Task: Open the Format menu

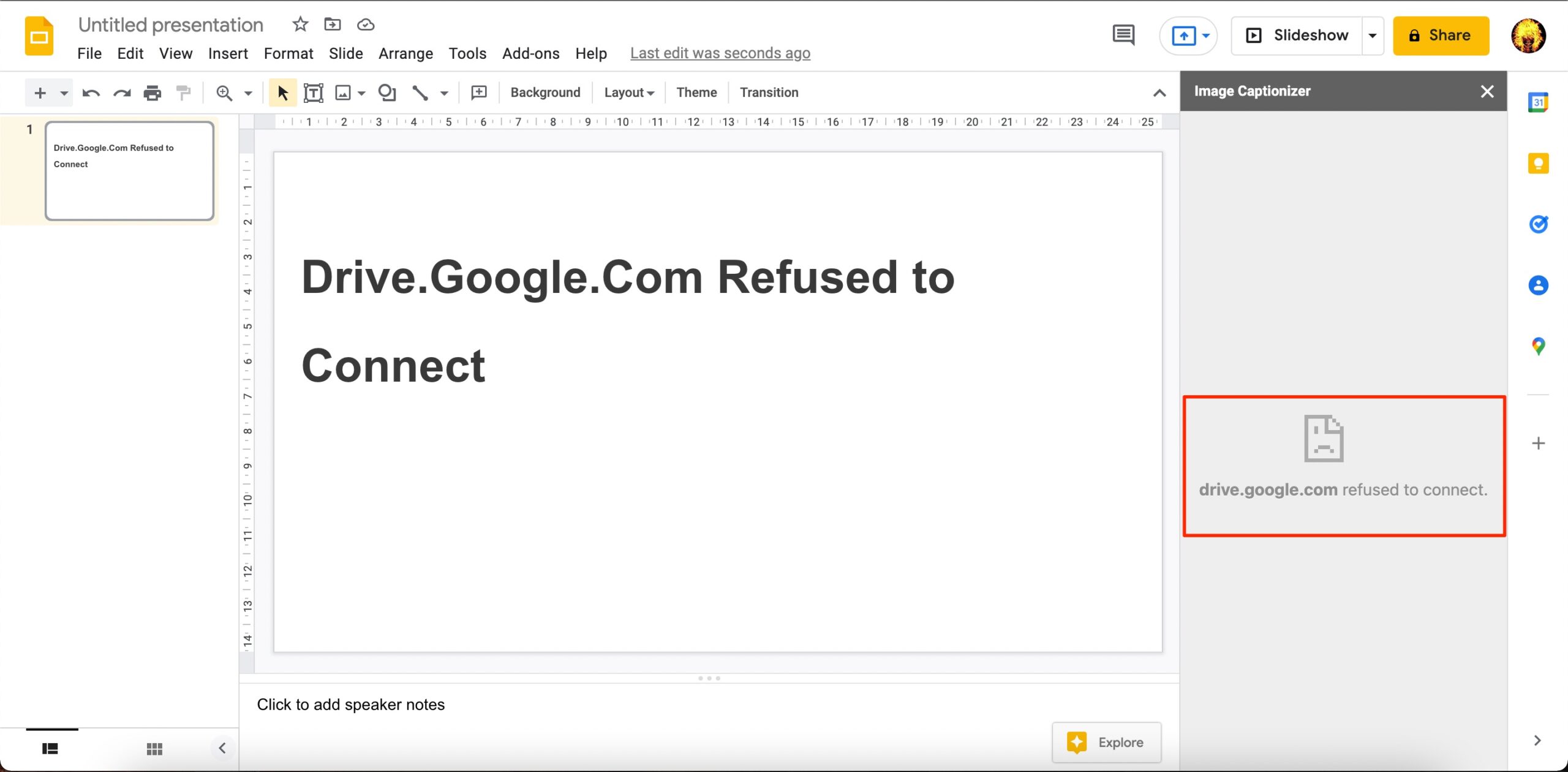Action: click(288, 53)
